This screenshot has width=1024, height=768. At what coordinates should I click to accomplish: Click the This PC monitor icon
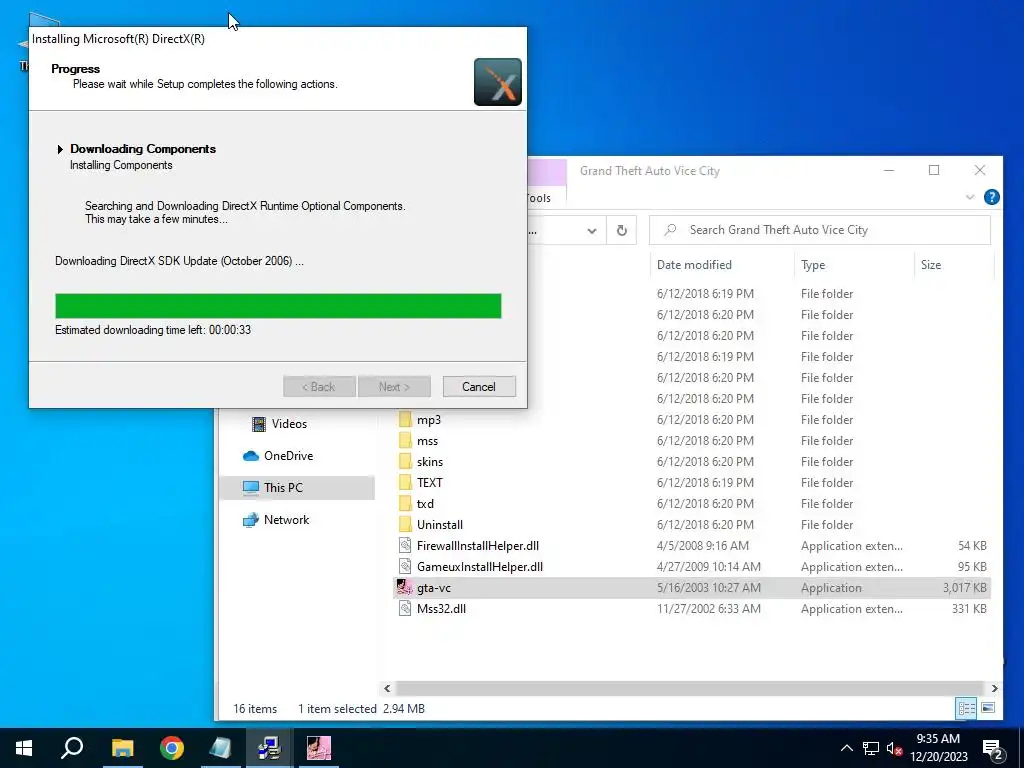tap(251, 488)
